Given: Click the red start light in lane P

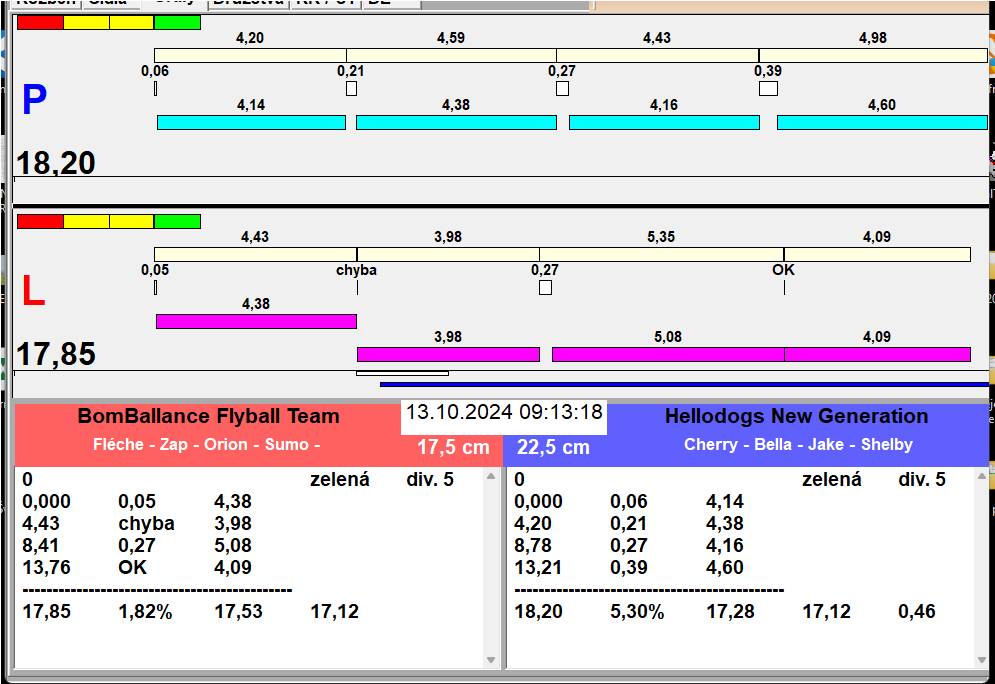Looking at the screenshot, I should 41,22.
